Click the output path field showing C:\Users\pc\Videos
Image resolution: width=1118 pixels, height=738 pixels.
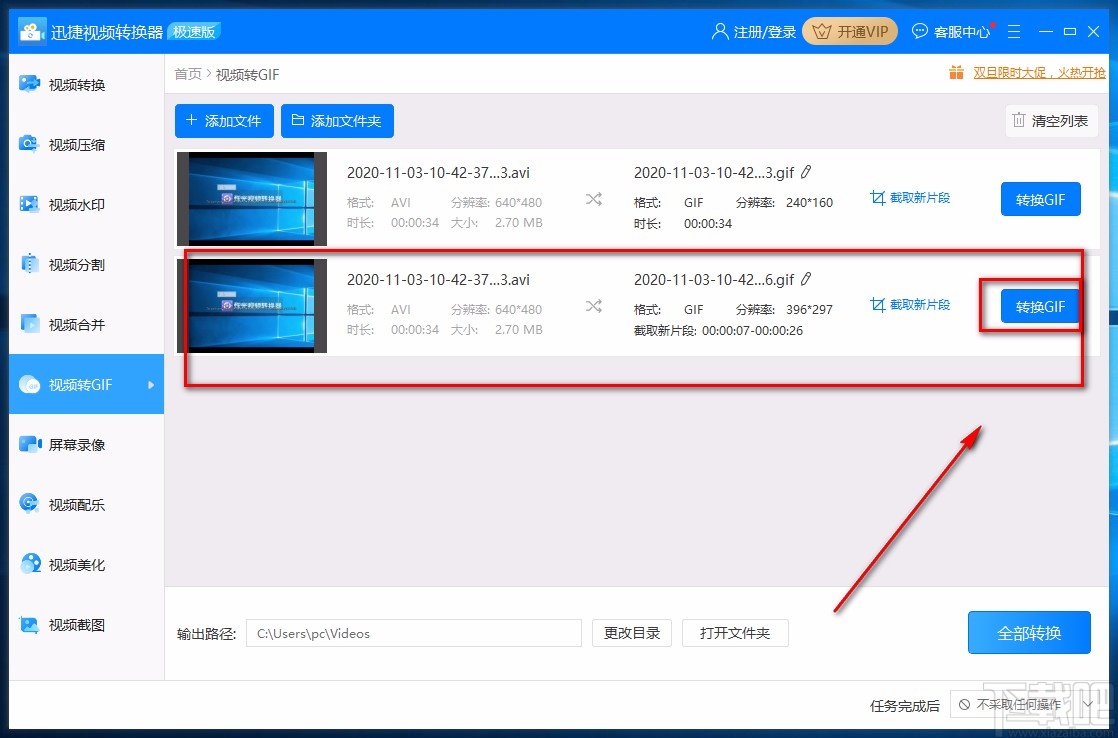pos(413,632)
